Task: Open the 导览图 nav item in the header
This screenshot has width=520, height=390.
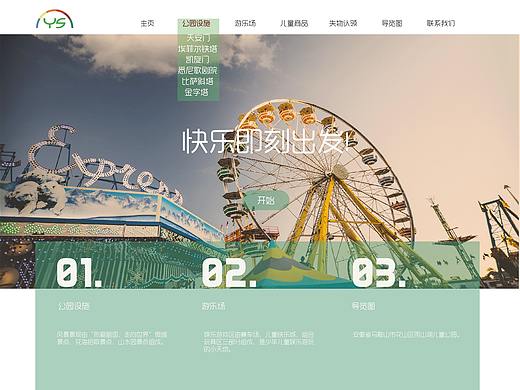Action: pyautogui.click(x=392, y=23)
